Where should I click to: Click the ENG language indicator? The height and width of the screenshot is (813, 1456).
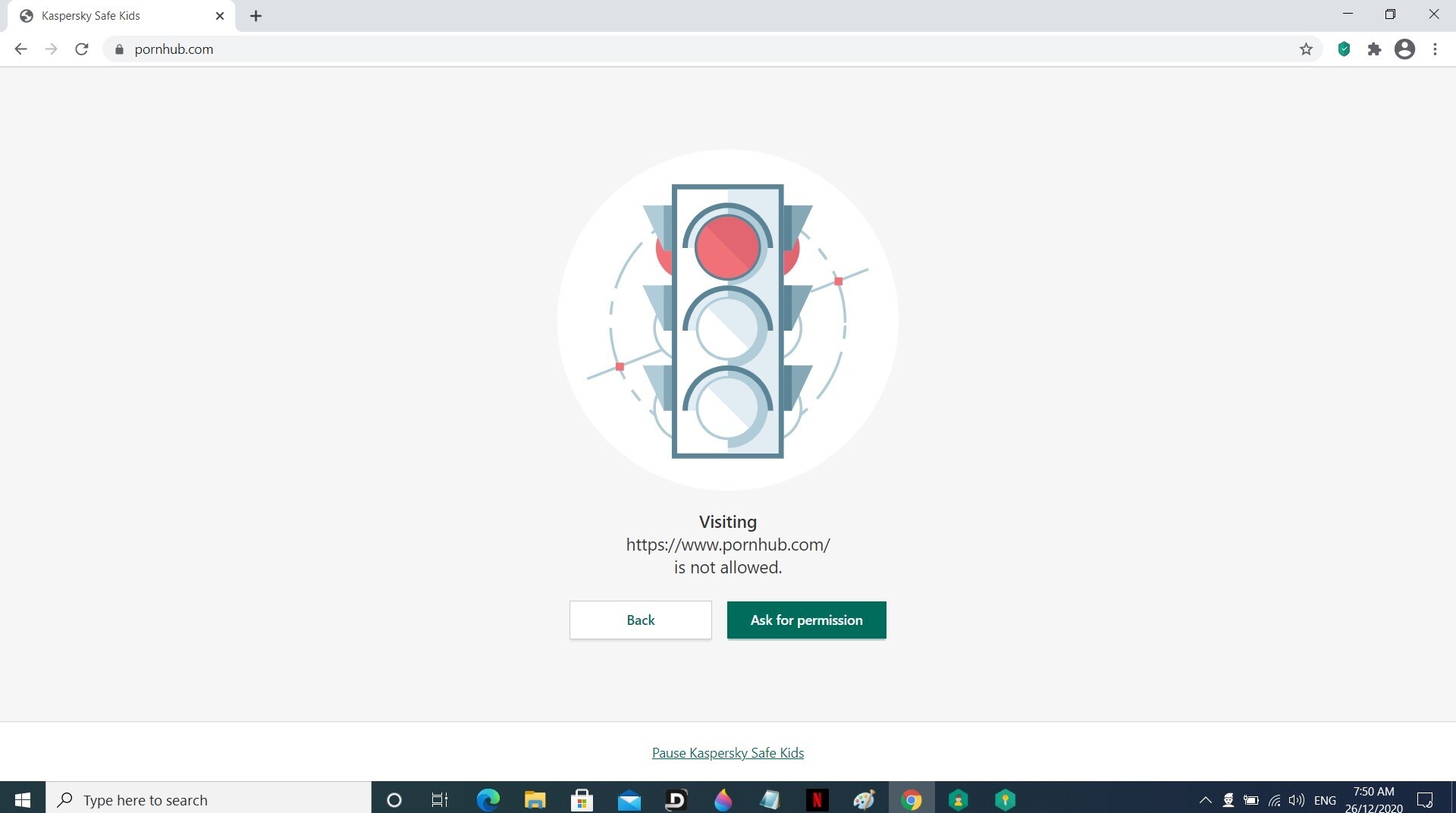click(x=1325, y=800)
